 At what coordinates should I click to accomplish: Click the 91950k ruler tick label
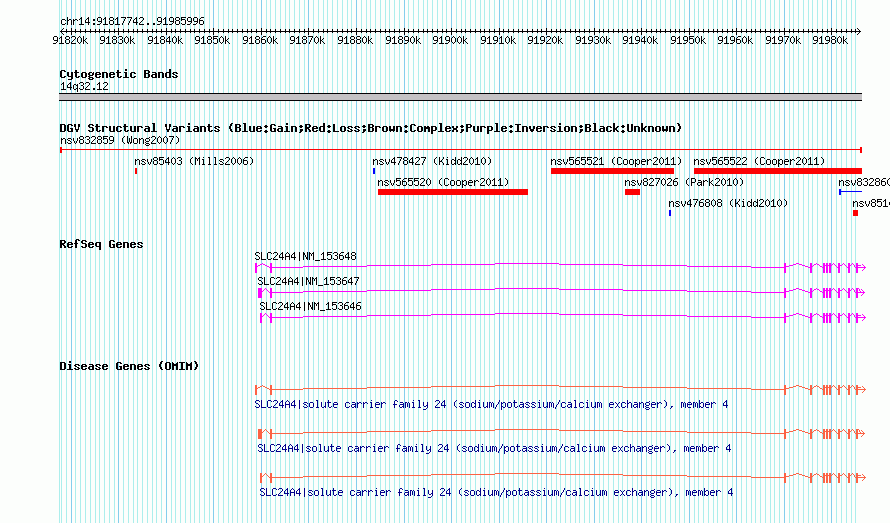pos(688,40)
